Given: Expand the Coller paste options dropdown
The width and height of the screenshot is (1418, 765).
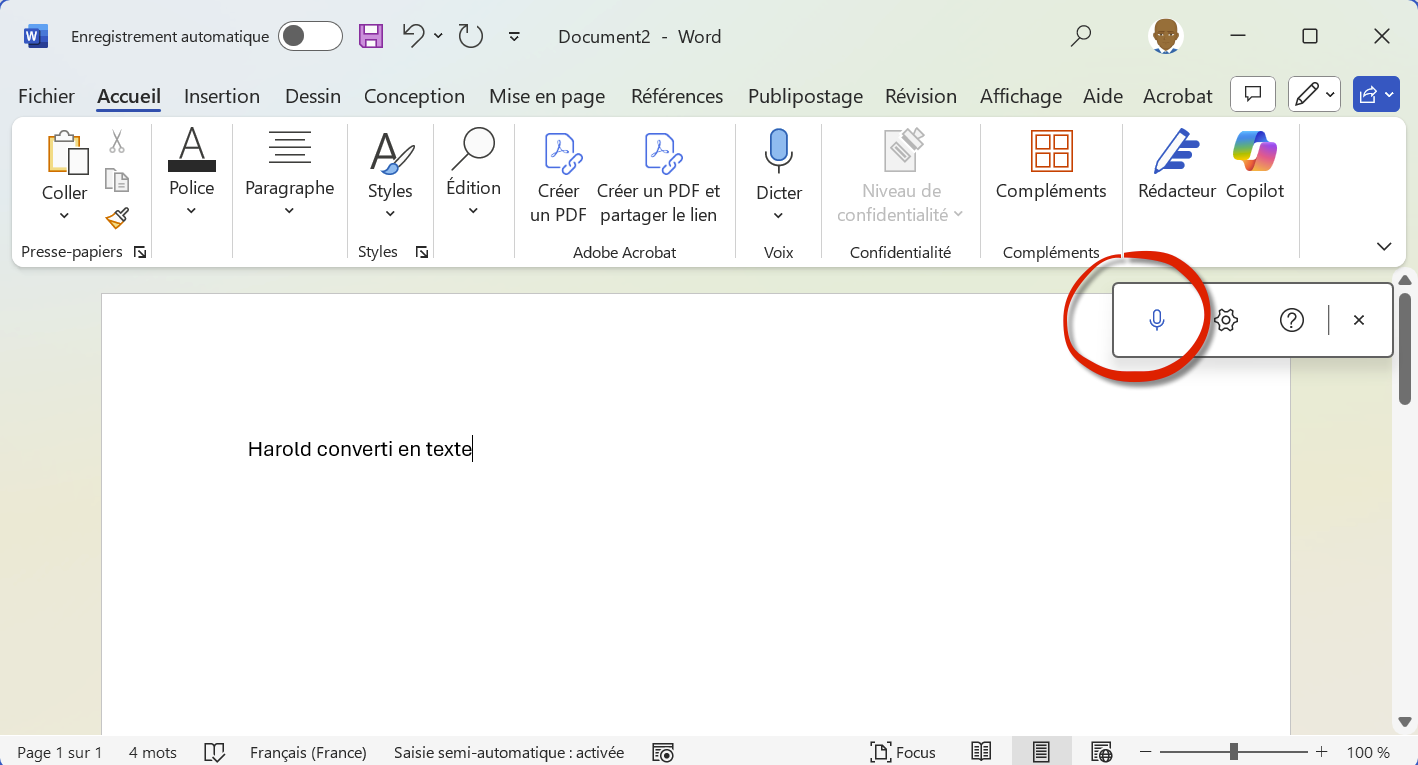Looking at the screenshot, I should [64, 216].
